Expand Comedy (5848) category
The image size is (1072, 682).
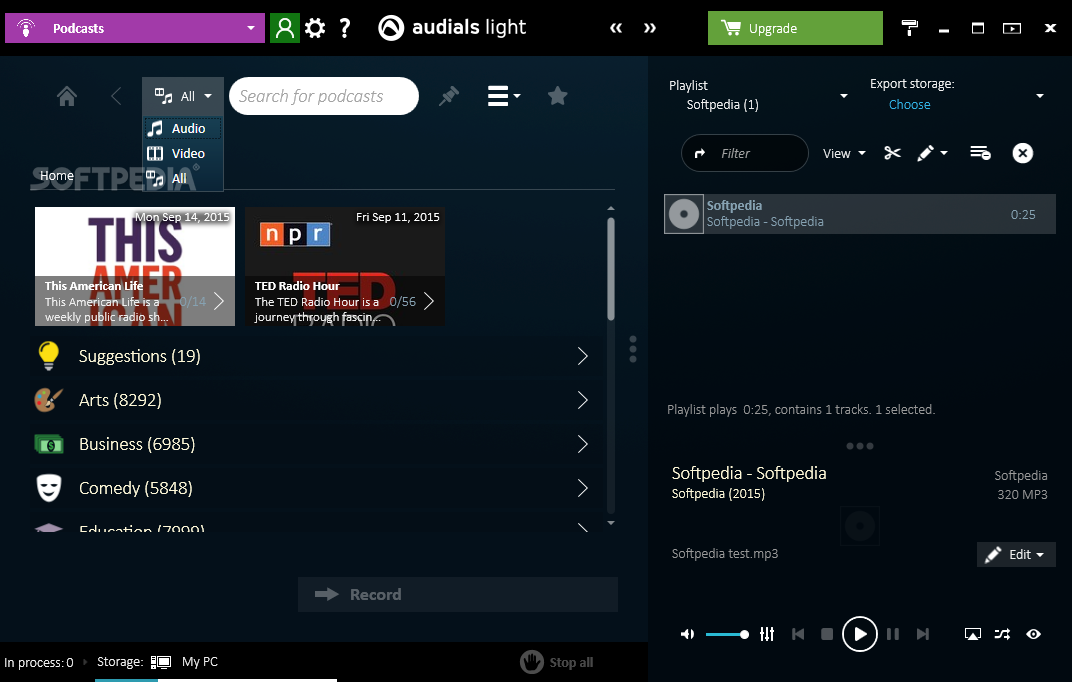pyautogui.click(x=312, y=488)
